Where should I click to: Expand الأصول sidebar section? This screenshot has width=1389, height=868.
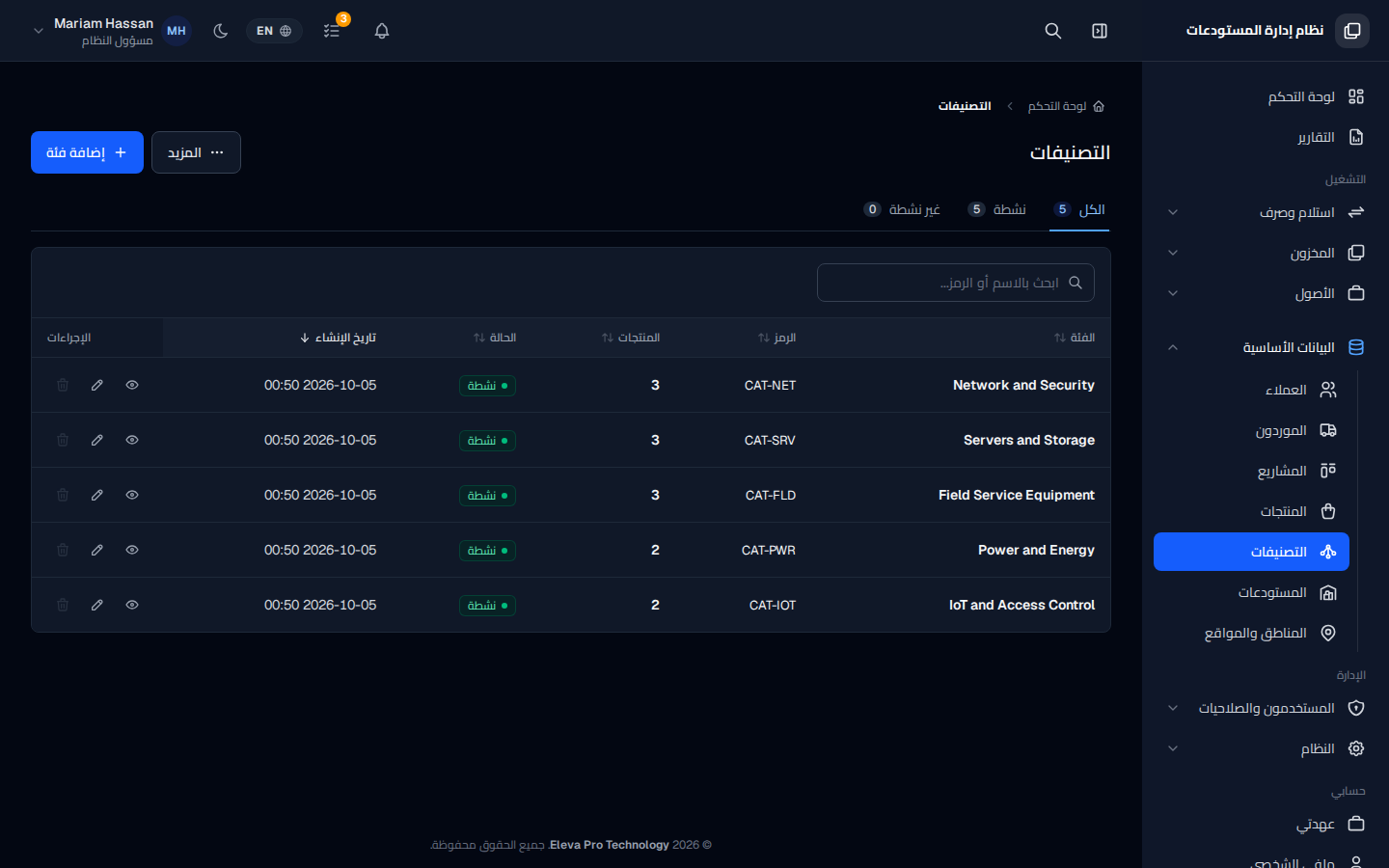[x=1266, y=293]
